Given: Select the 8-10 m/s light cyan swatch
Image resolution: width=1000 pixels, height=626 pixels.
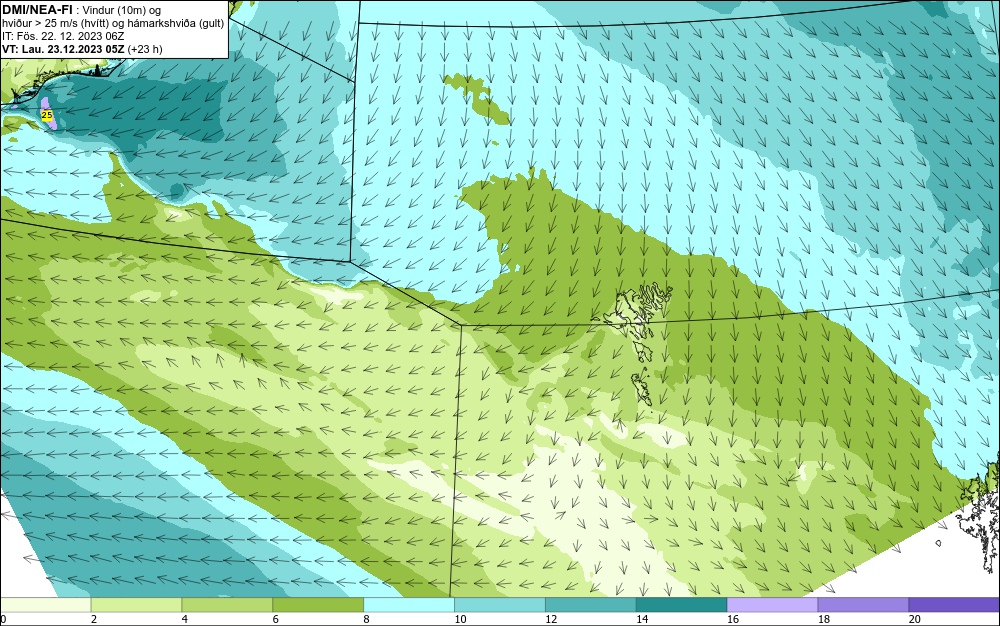Looking at the screenshot, I should [x=409, y=605].
